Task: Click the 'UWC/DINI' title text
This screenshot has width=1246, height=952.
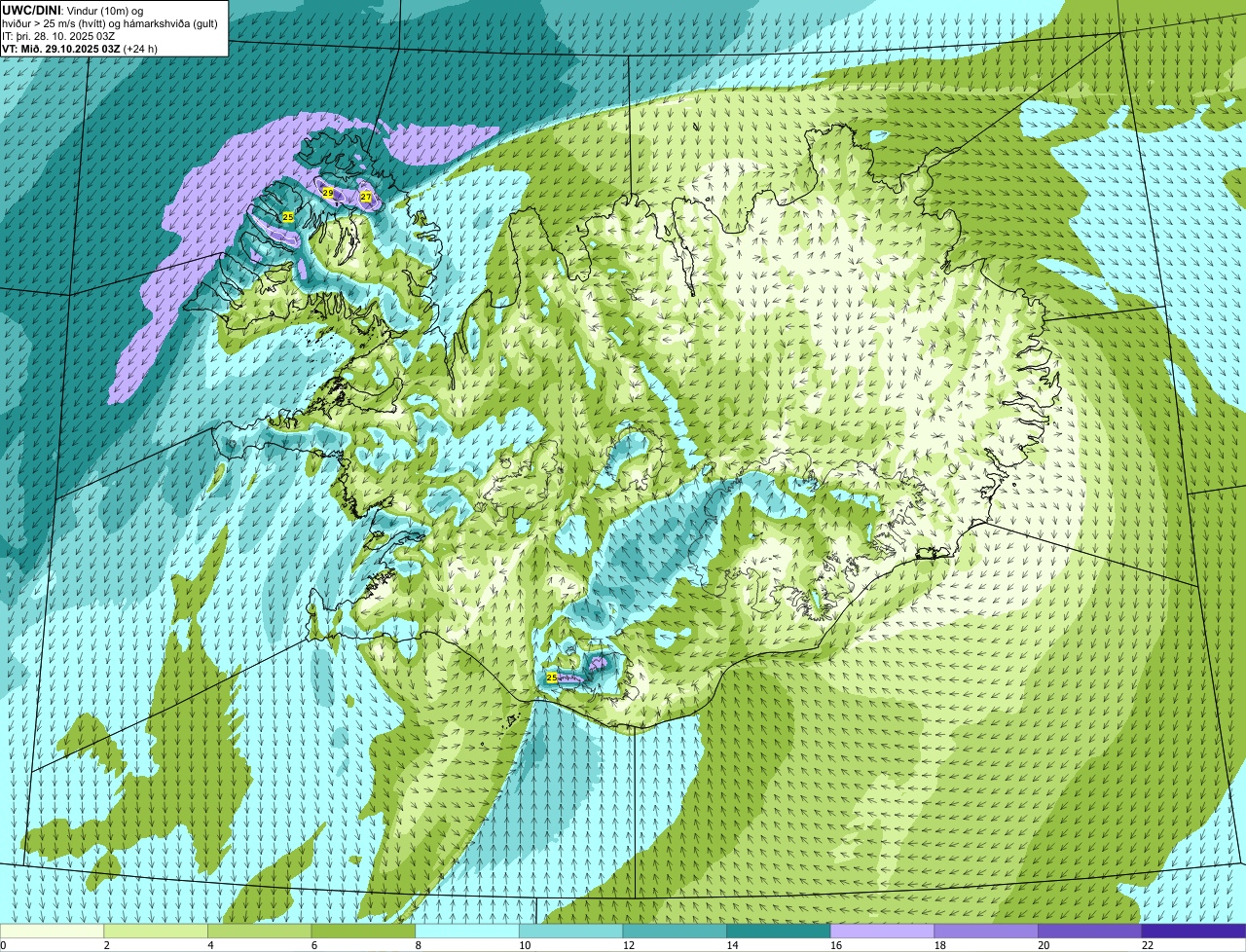Action: 33,10
